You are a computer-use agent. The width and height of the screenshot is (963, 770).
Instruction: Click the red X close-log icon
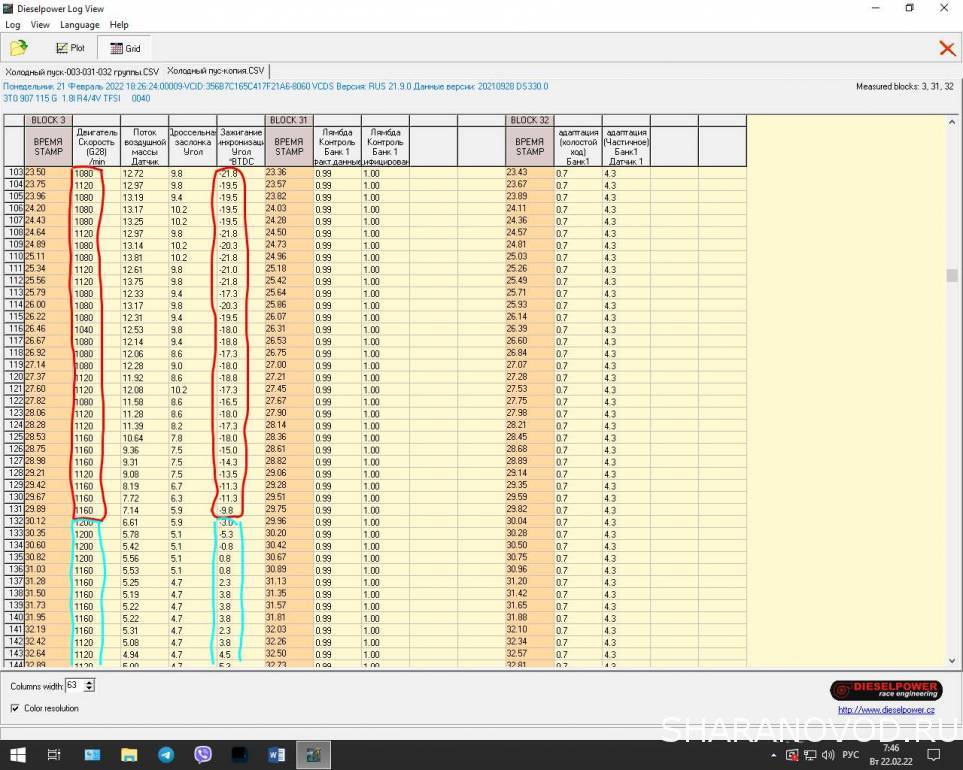tap(946, 48)
